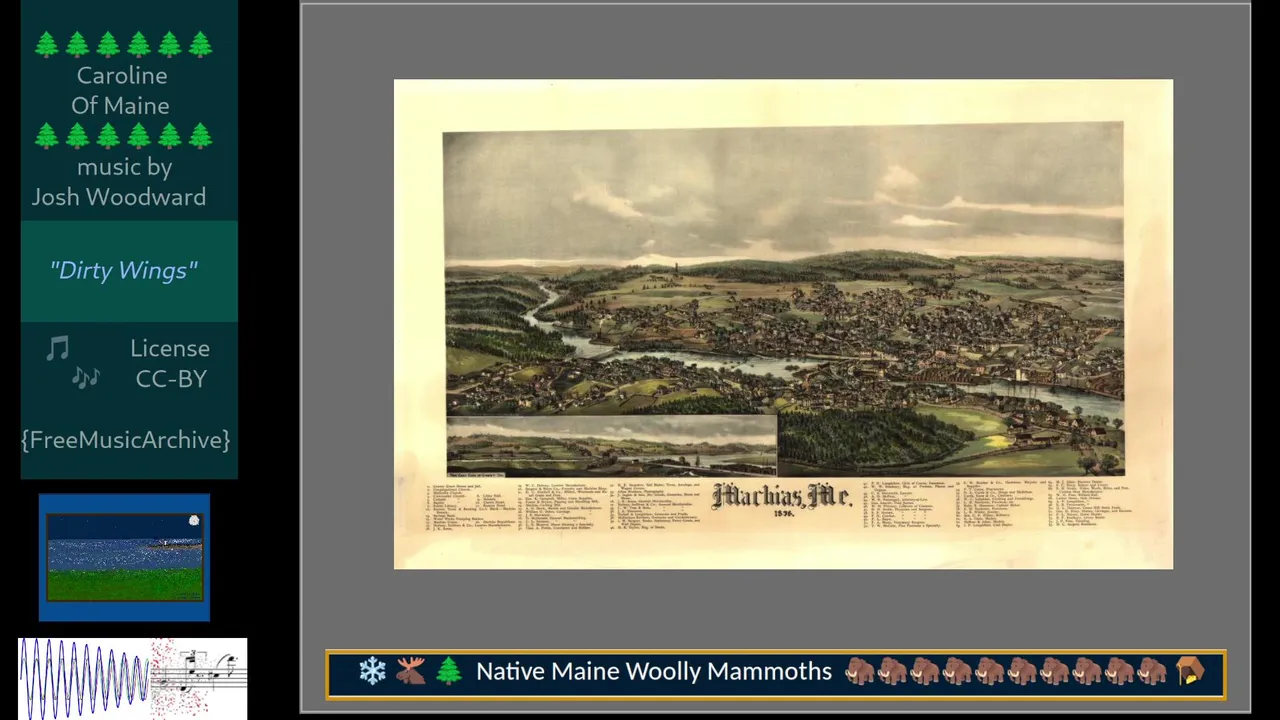
Task: Click the waveform and sheet music image
Action: click(x=132, y=679)
